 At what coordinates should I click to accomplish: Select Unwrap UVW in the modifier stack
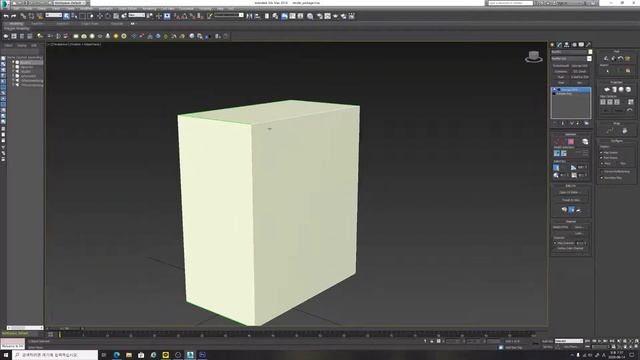[x=571, y=89]
